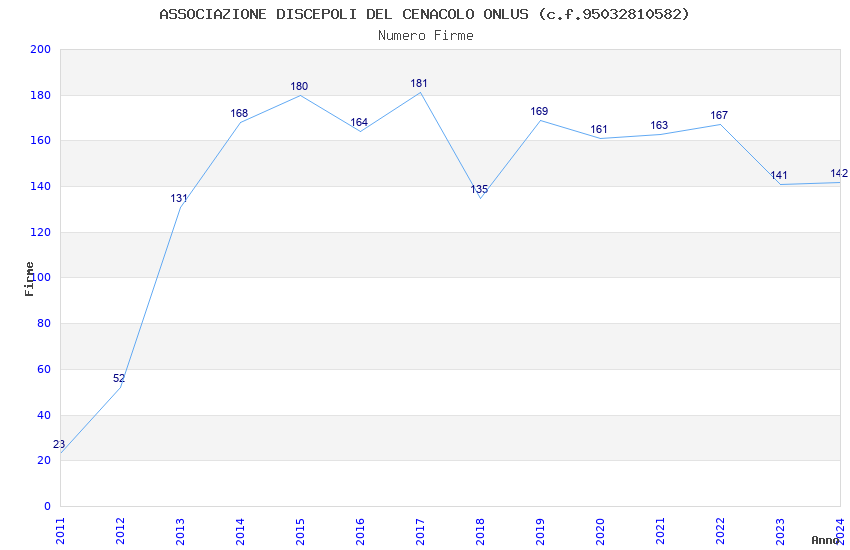
Task: Select the data label 167 for 2022
Action: point(719,115)
